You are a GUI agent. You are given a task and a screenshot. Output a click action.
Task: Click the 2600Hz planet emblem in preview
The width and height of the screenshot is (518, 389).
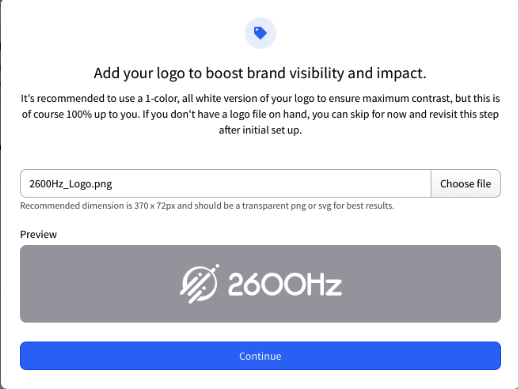[x=199, y=284]
